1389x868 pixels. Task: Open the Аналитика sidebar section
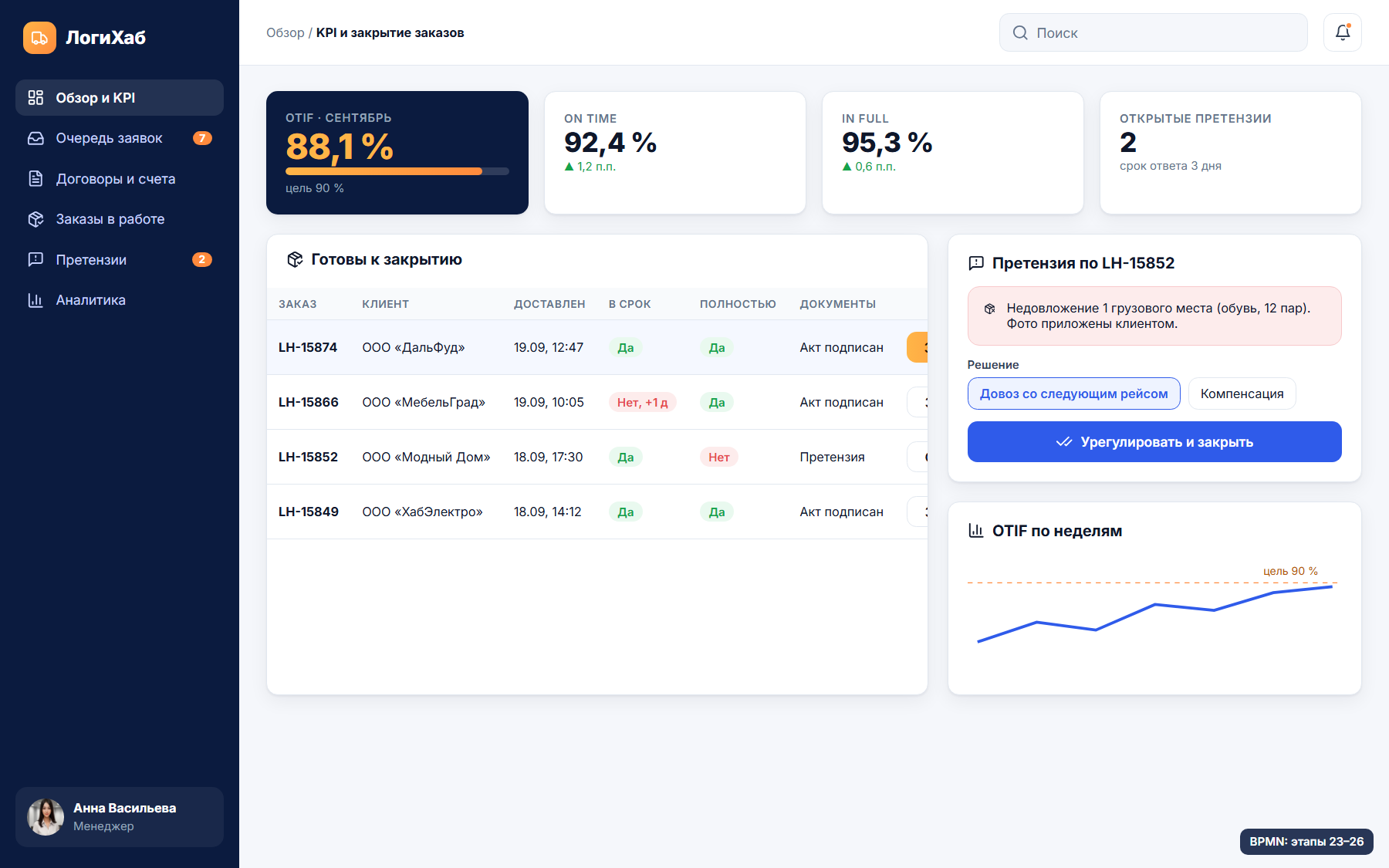click(120, 300)
